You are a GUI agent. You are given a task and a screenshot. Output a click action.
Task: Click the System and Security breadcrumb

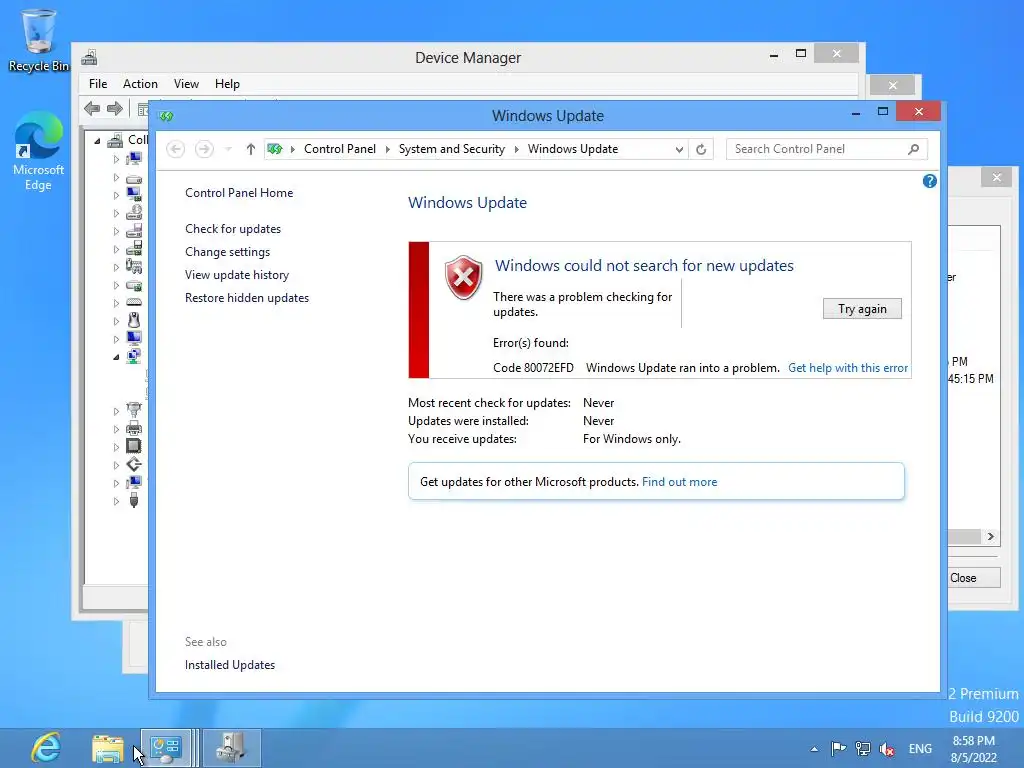tap(452, 149)
